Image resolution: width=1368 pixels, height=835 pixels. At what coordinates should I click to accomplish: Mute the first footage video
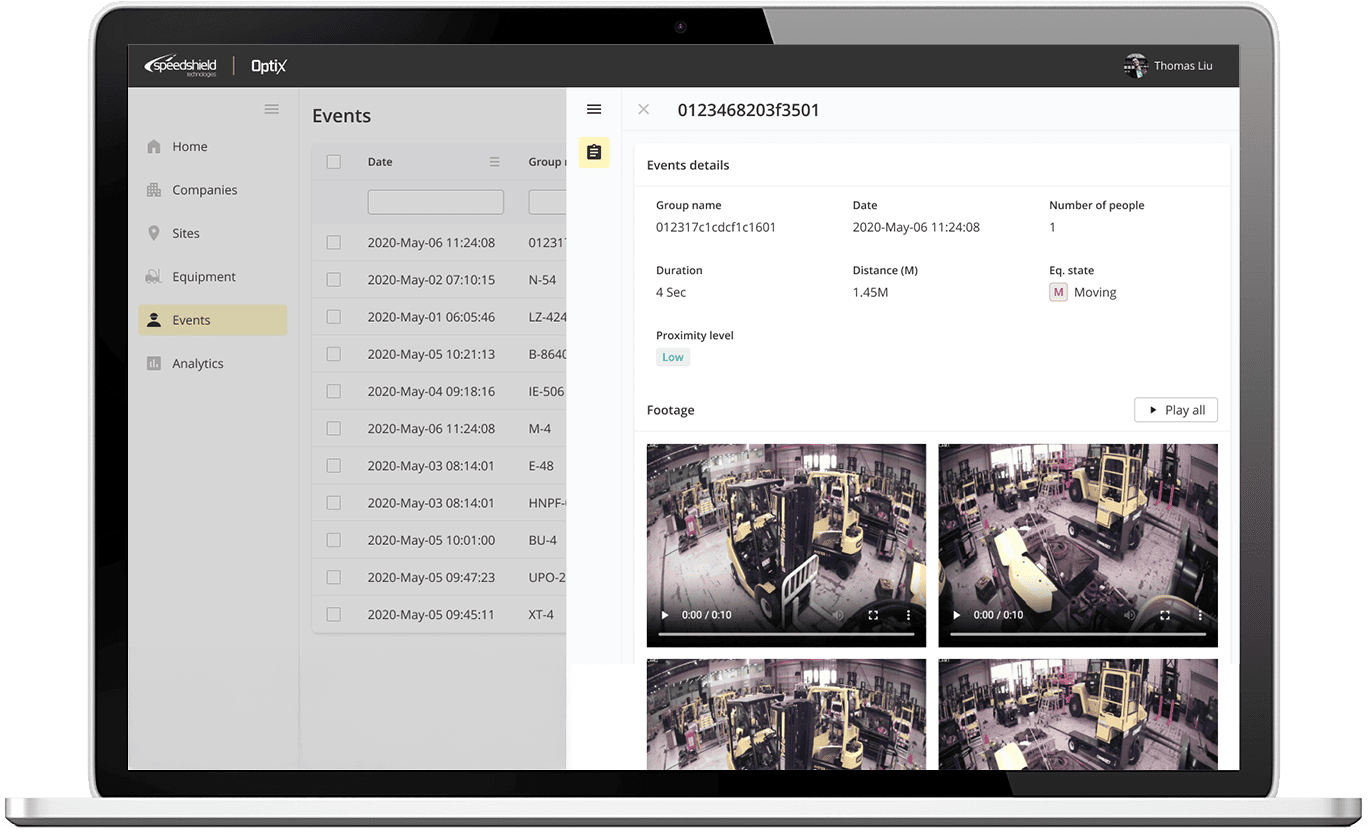click(x=839, y=615)
